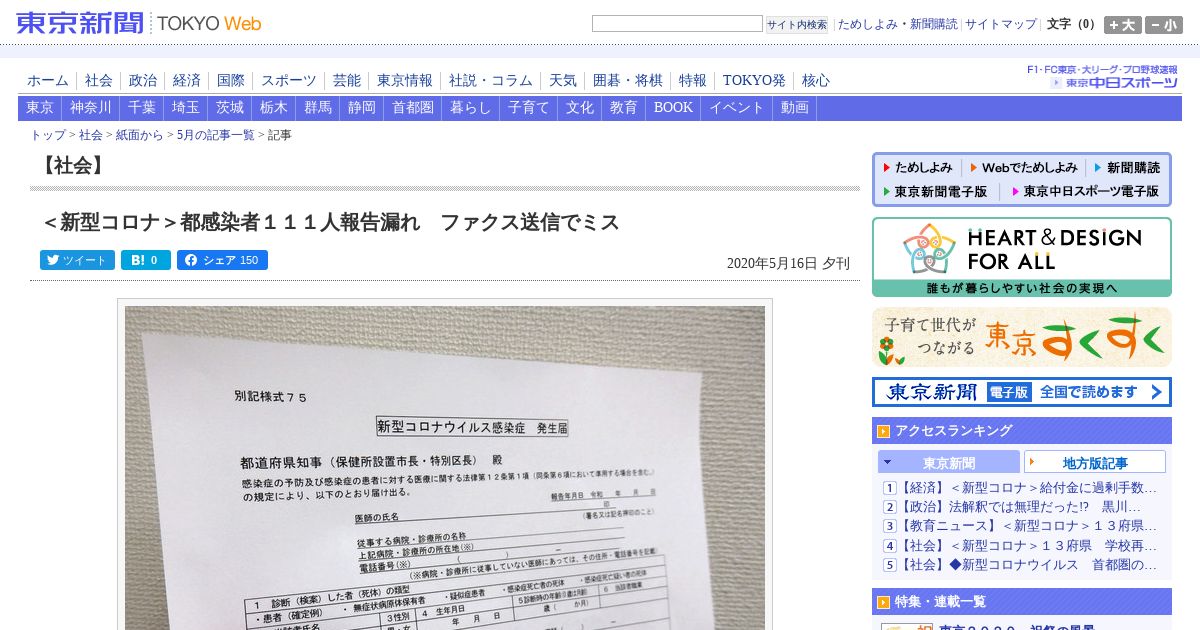Click 5月の記事一覧 in the breadcrumb
The image size is (1200, 630).
tap(215, 135)
